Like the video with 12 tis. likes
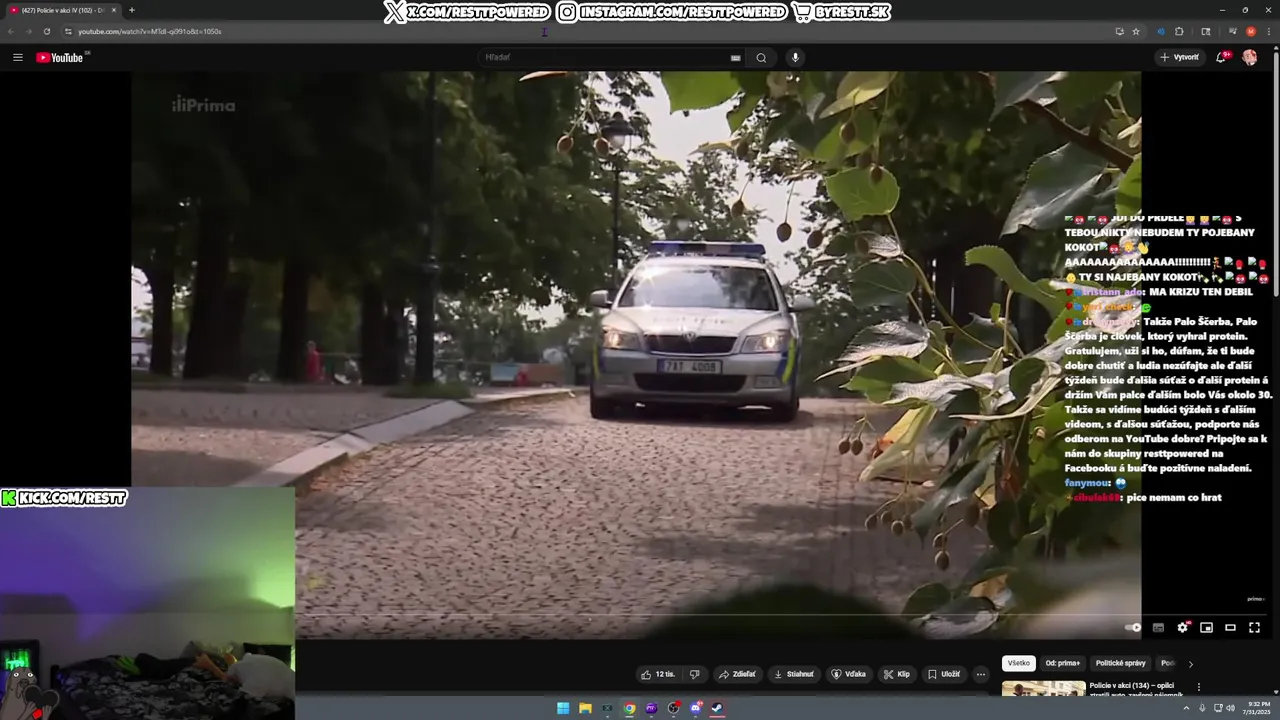 pyautogui.click(x=658, y=674)
